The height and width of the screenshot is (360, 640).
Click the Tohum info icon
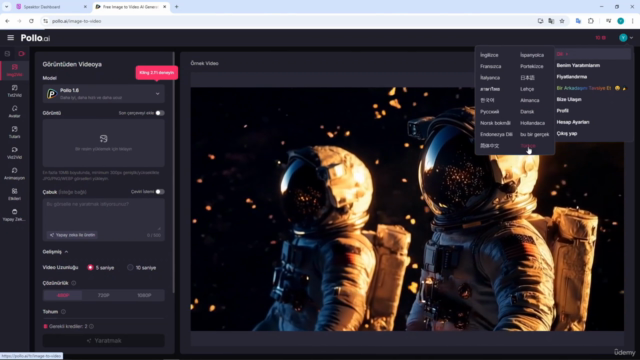[x=63, y=311]
